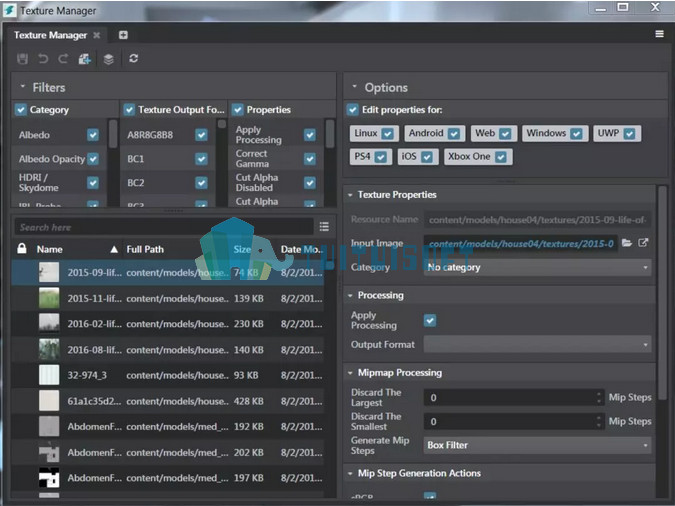Click the undo arrow icon
675x506 pixels.
(x=43, y=59)
